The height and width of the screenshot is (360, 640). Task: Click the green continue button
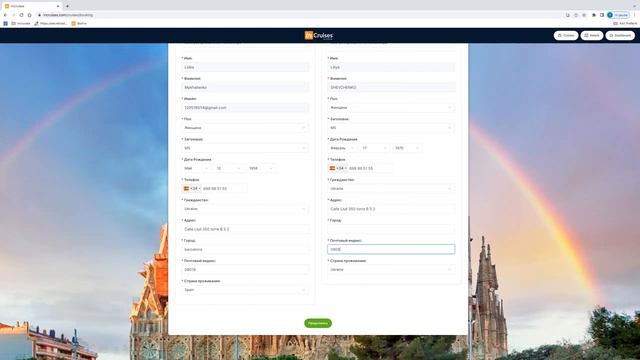coord(318,323)
